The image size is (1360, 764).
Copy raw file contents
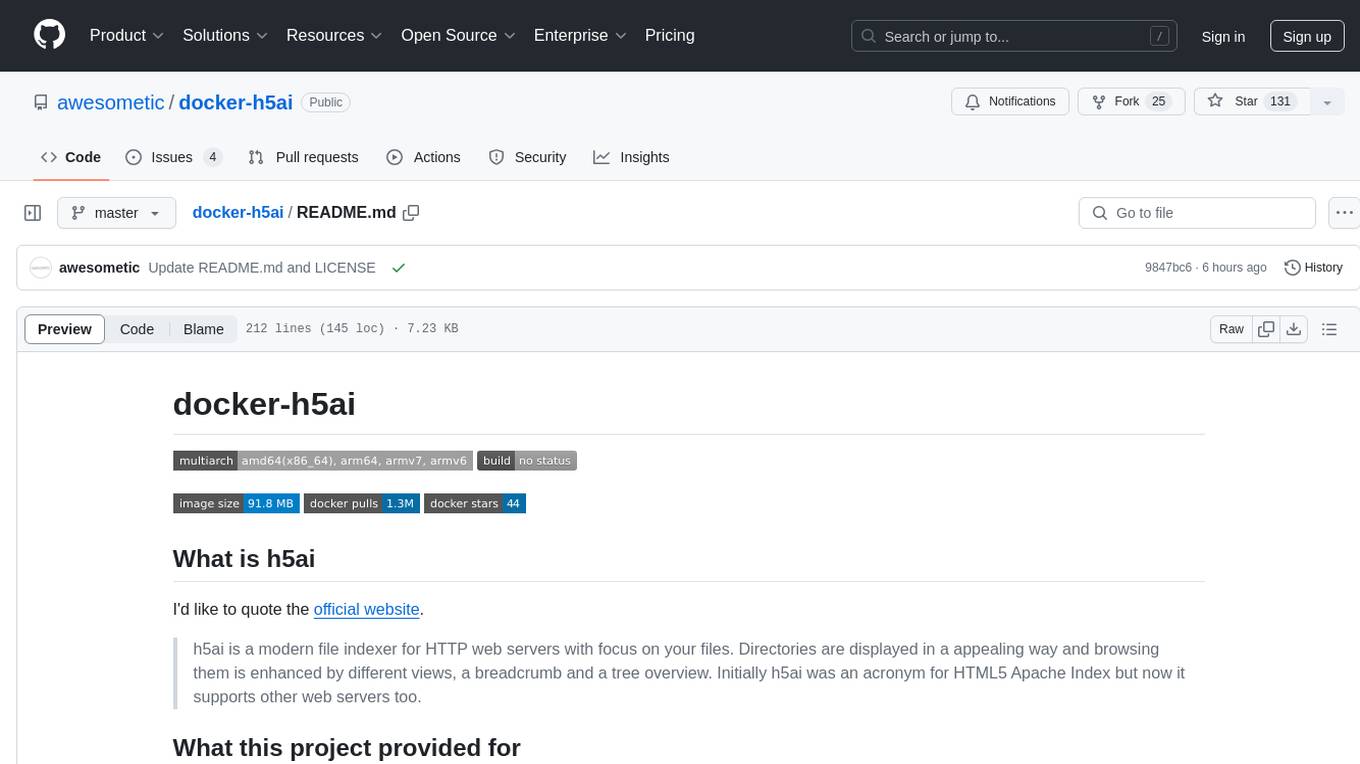pos(1267,329)
